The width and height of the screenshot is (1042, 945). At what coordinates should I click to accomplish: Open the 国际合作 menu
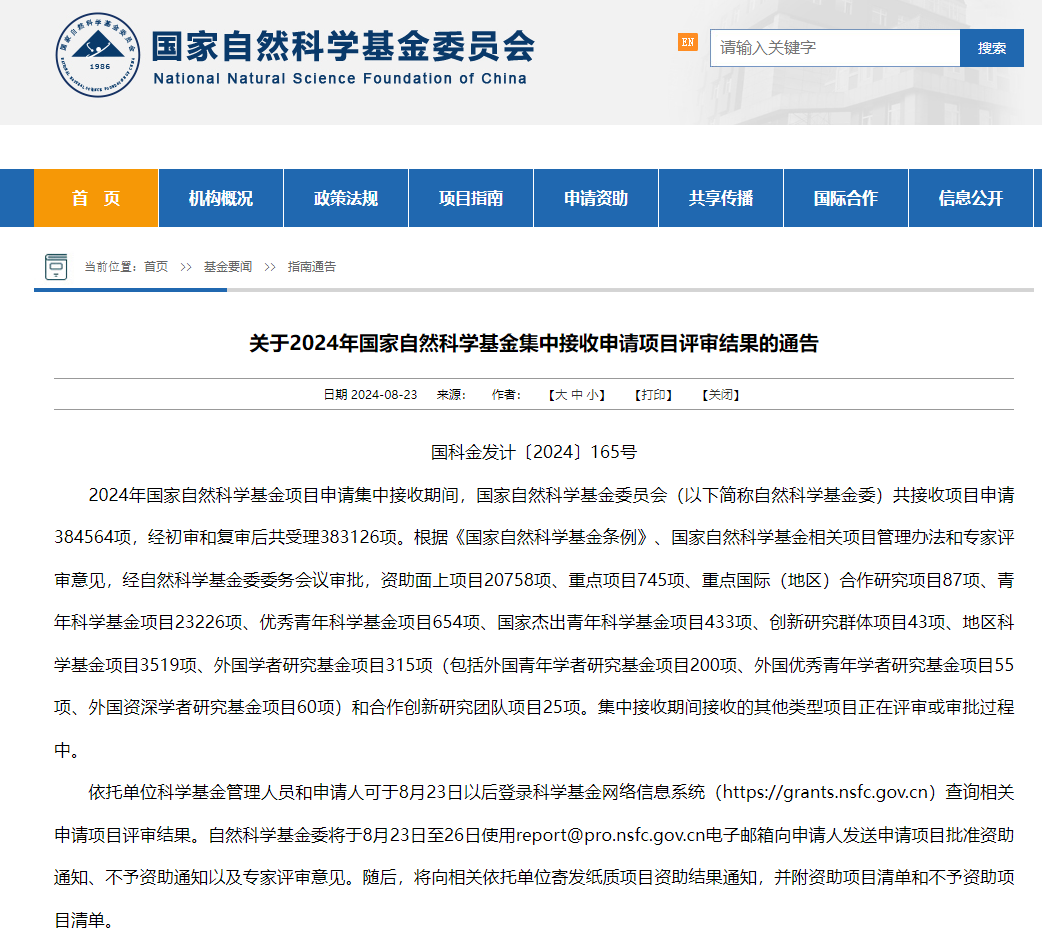click(x=846, y=198)
